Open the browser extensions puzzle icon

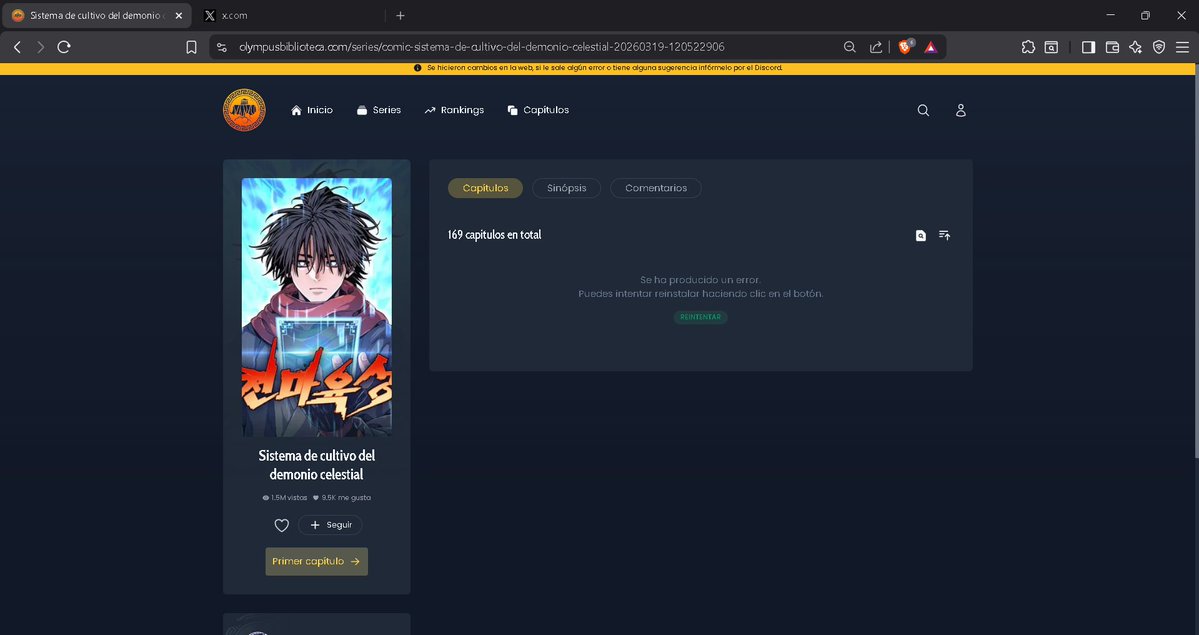[1028, 47]
